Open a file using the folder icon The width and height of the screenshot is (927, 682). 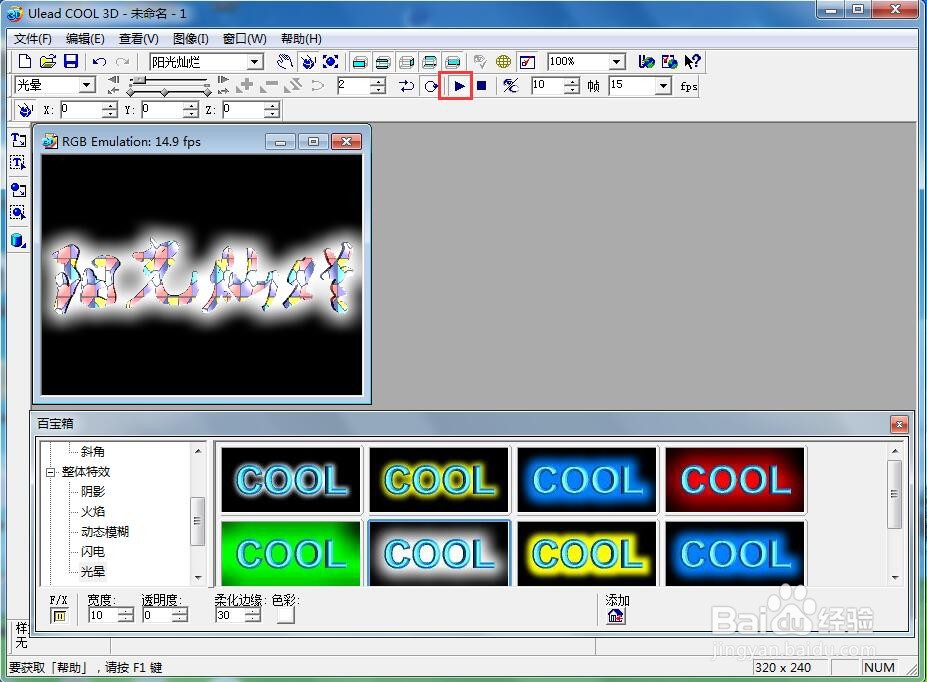(x=47, y=61)
